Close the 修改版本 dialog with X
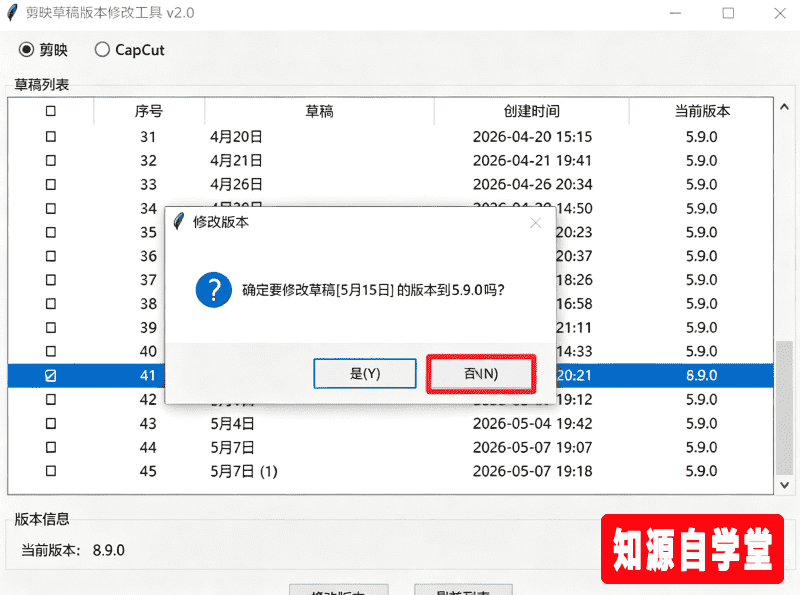800x595 pixels. click(535, 222)
